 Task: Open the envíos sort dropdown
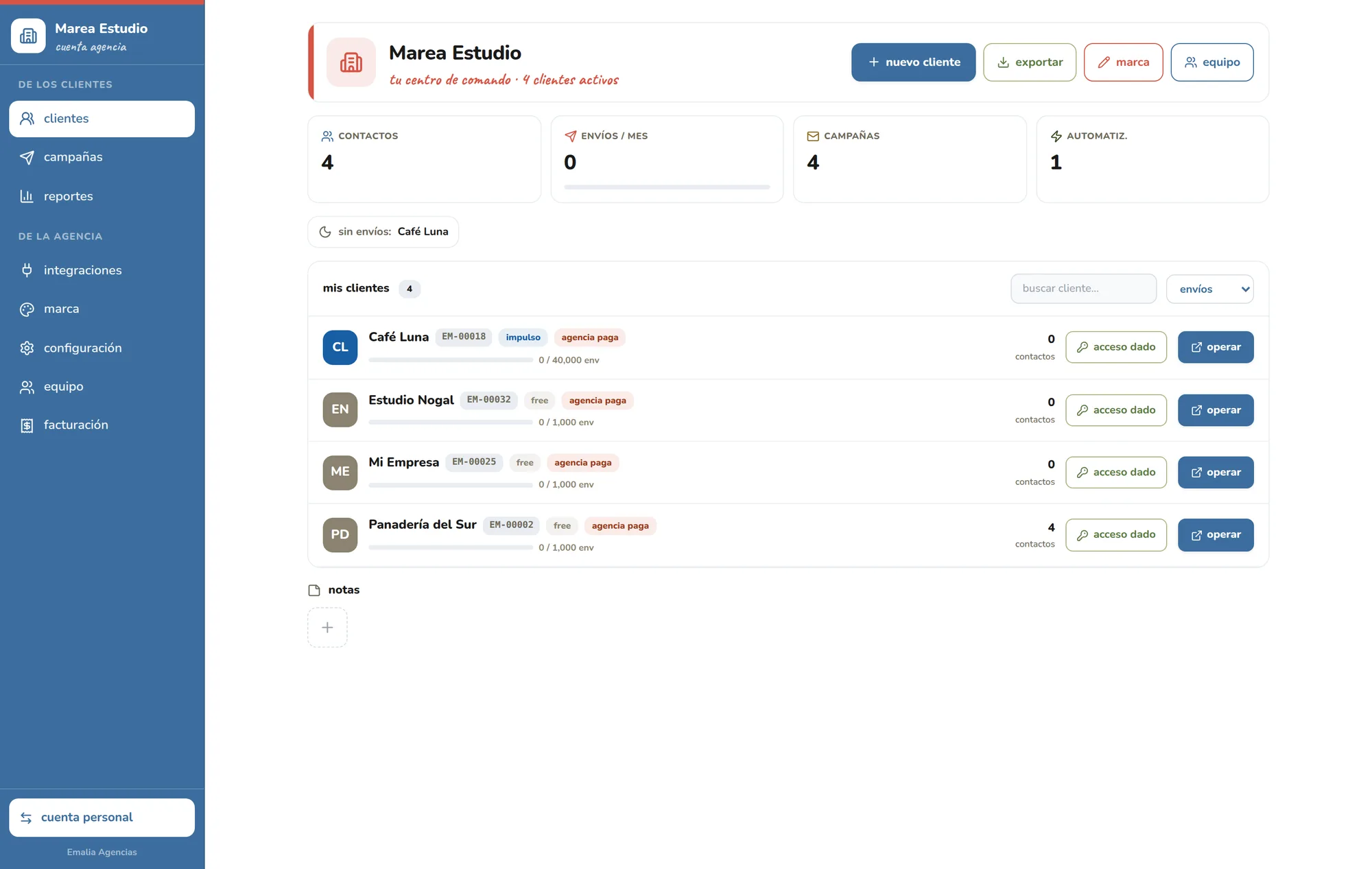[x=1210, y=289]
